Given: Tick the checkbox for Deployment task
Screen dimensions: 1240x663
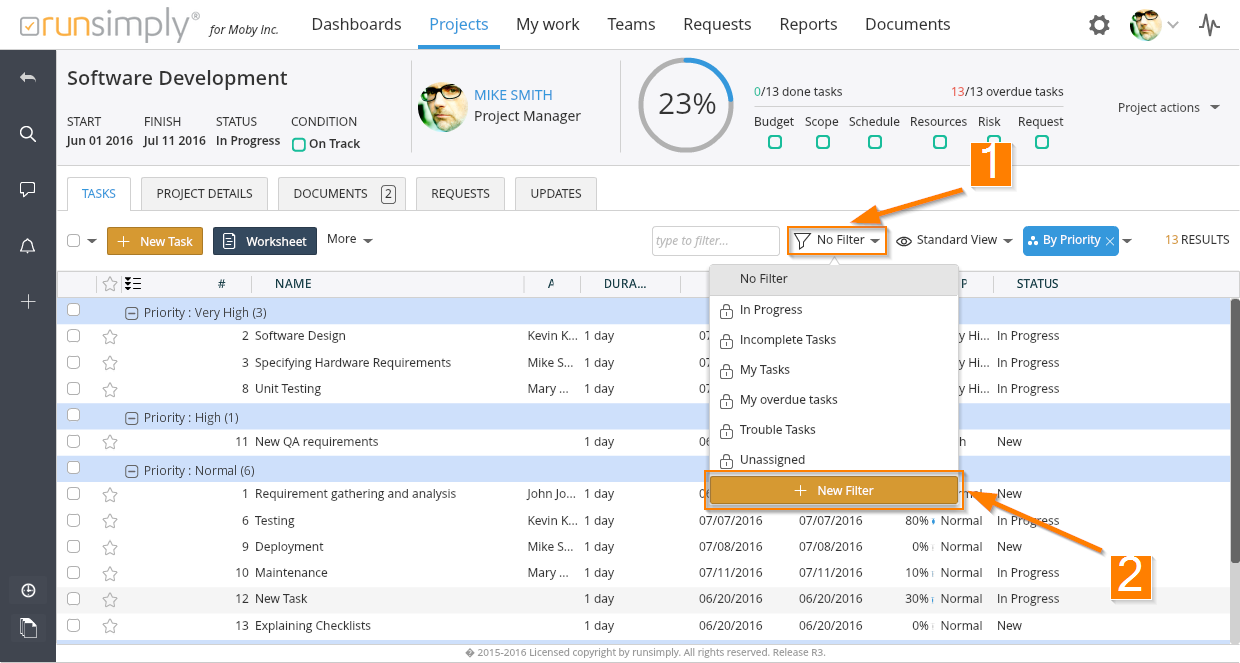Looking at the screenshot, I should pos(73,547).
